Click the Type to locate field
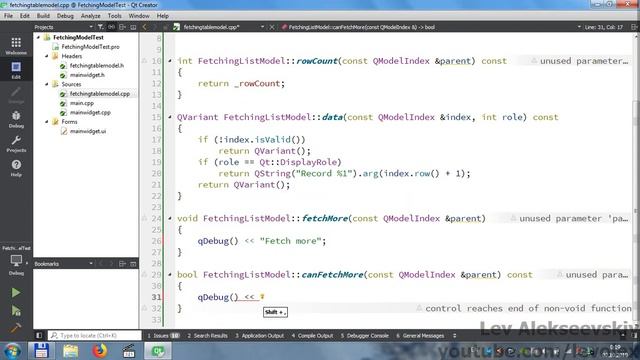 (95, 336)
